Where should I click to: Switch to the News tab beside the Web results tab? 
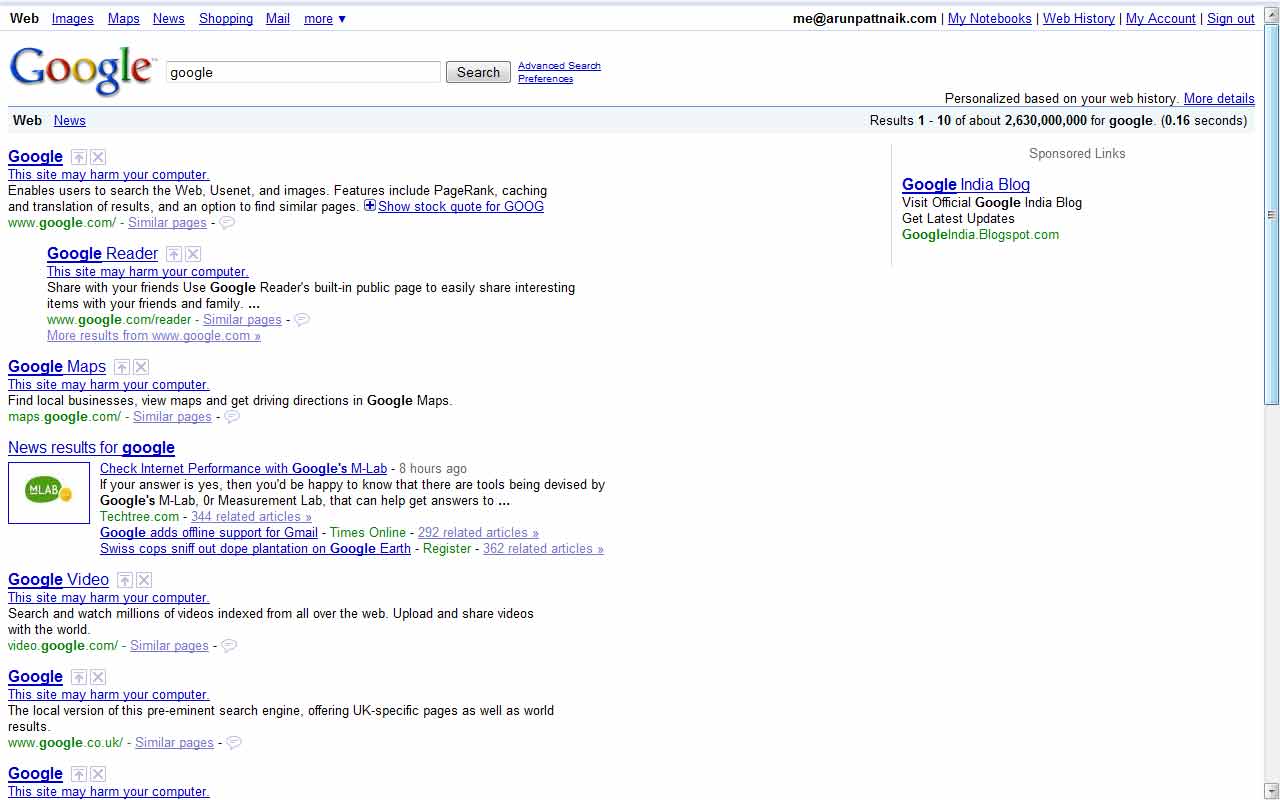70,121
